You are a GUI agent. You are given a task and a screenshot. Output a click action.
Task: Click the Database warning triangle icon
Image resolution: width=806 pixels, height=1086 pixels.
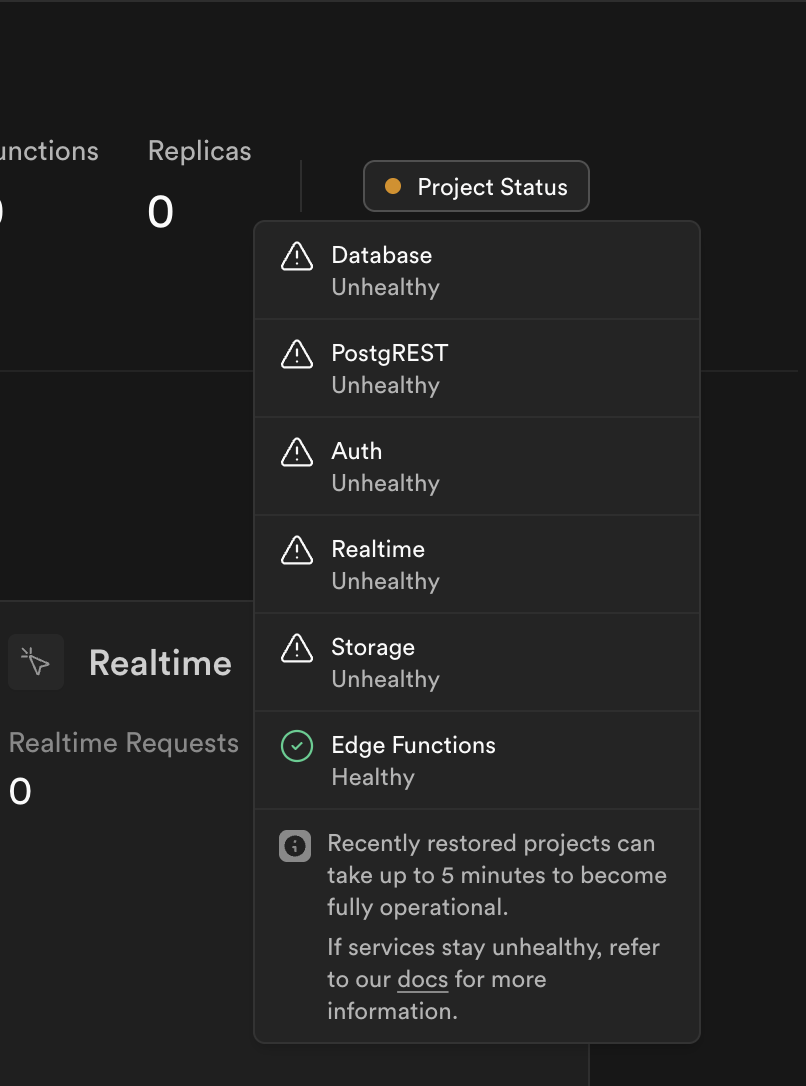(297, 257)
